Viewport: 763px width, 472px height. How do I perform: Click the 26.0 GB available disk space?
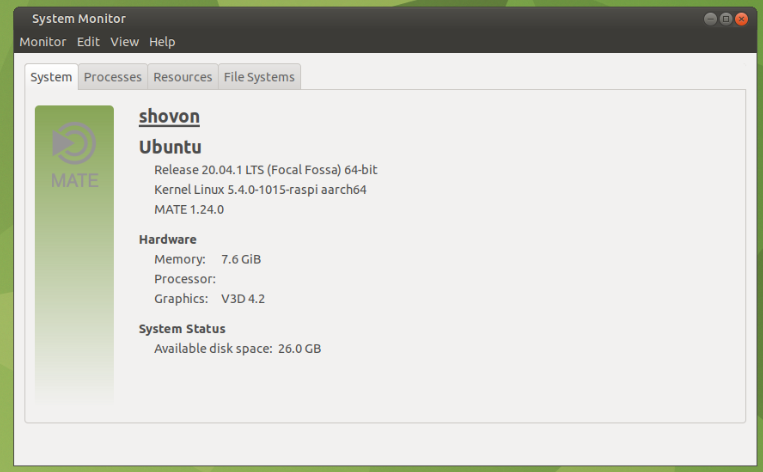pos(299,348)
